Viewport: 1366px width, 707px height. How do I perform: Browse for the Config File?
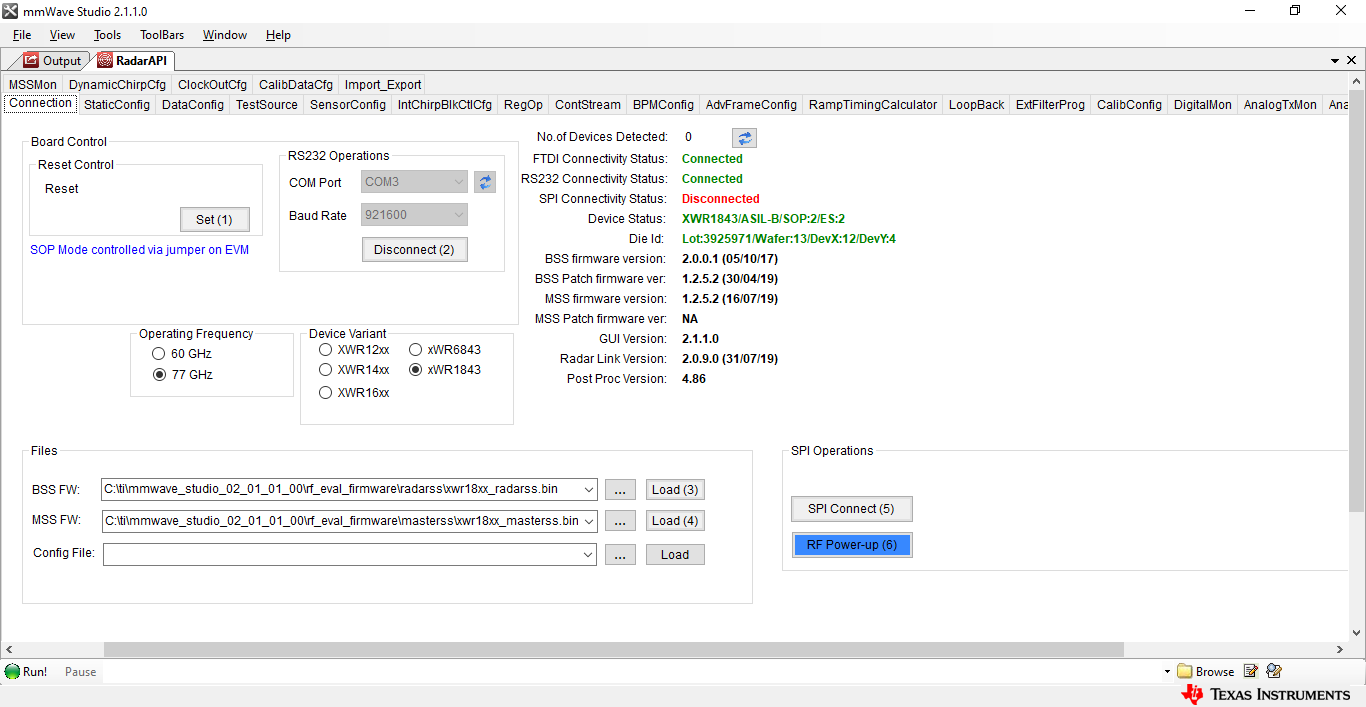click(x=620, y=554)
